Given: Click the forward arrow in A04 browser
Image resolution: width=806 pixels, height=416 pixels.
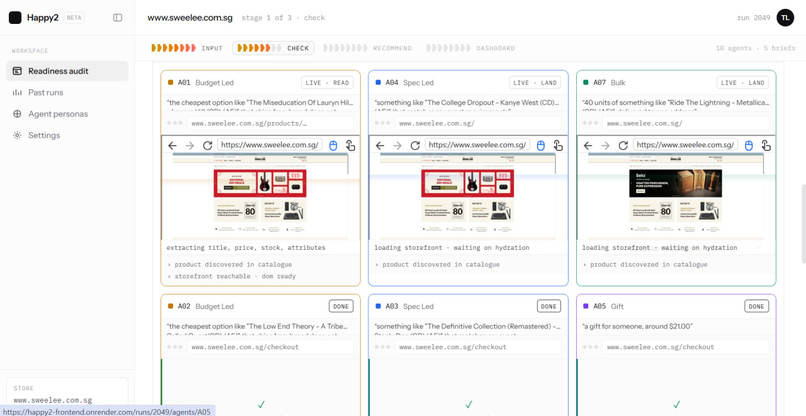Looking at the screenshot, I should pos(397,146).
